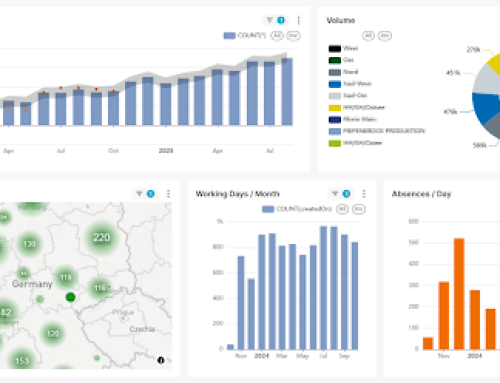
Task: Toggle Nord legend entry in Volume chart
Action: click(x=343, y=72)
